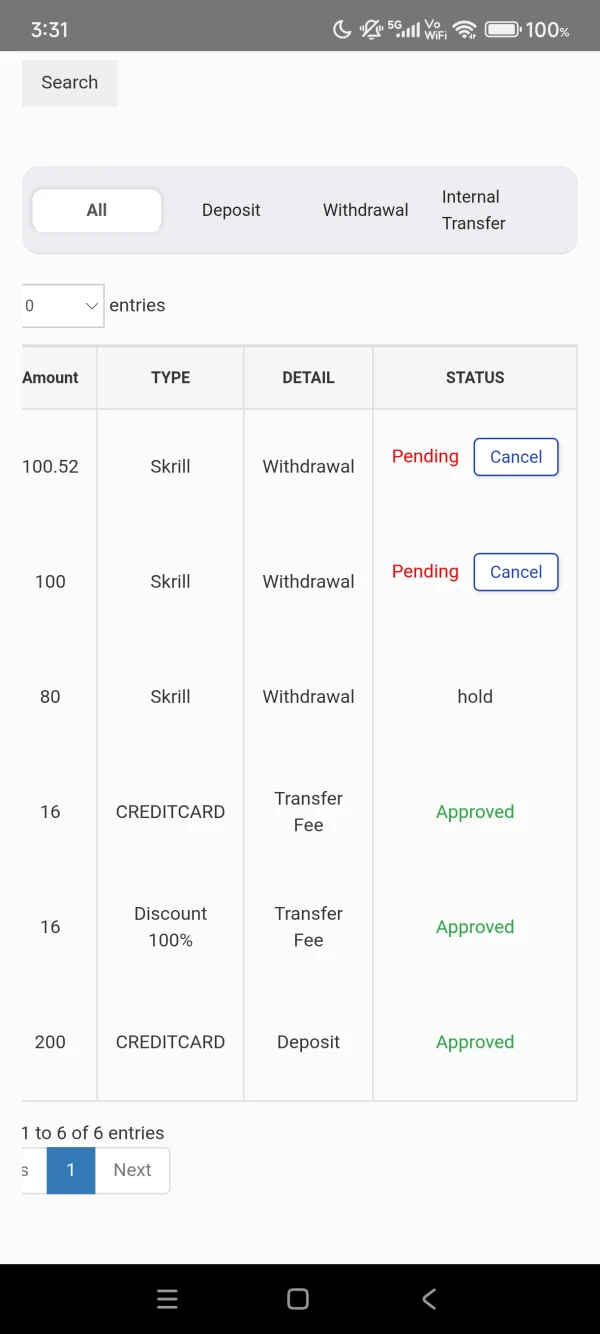Sort by the TYPE column header
The width and height of the screenshot is (600, 1334).
tap(170, 378)
